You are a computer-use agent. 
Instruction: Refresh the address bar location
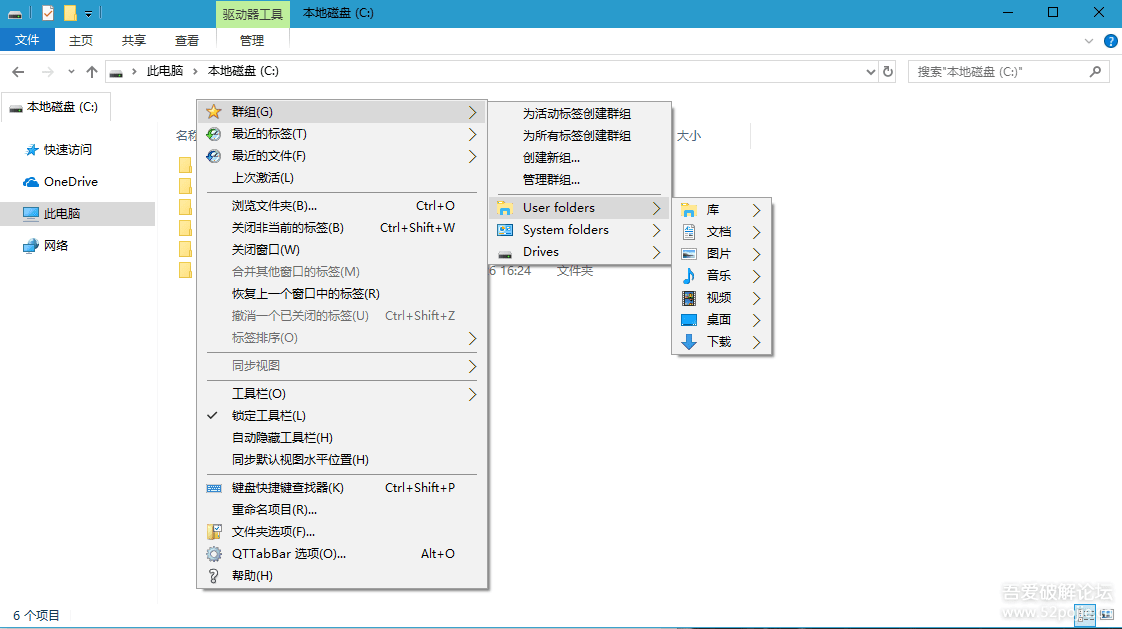888,72
